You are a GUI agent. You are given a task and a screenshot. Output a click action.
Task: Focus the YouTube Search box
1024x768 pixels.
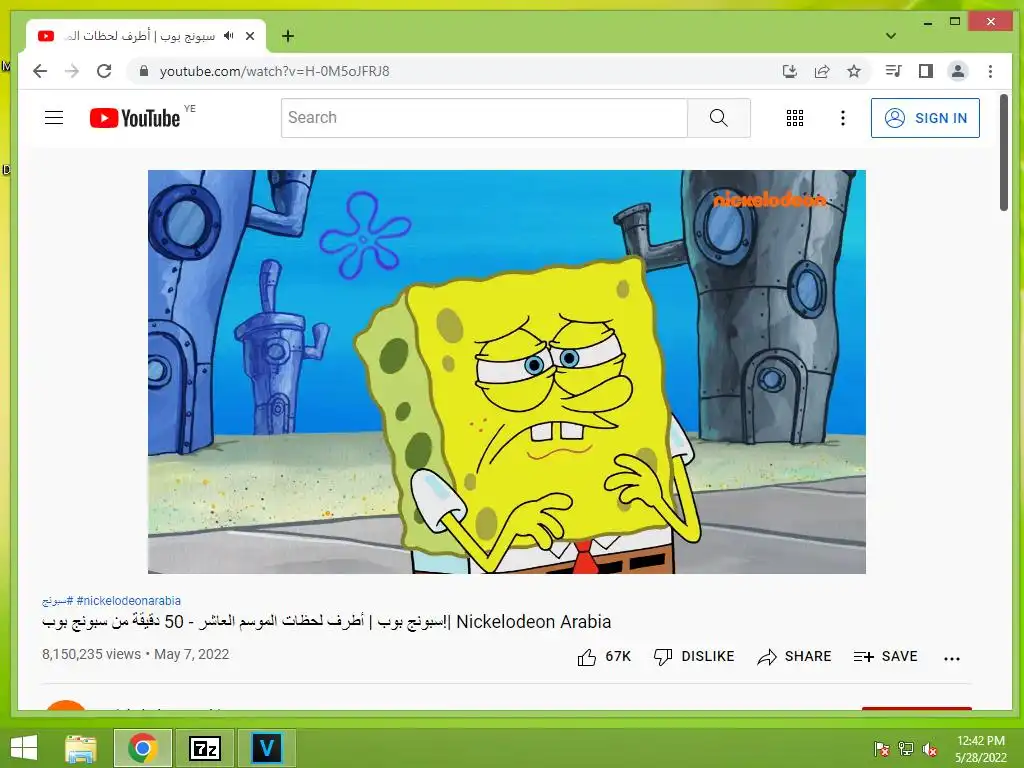click(x=484, y=118)
